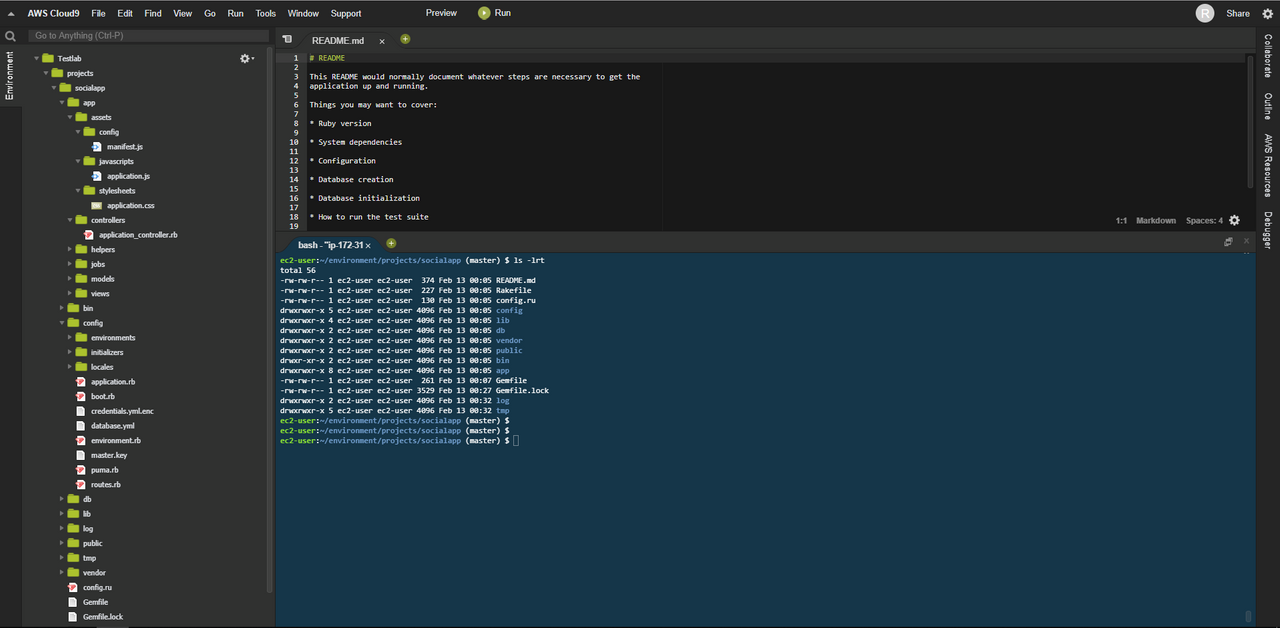Click the user avatar R icon
Screen dimensions: 1280x628
(x=1205, y=13)
